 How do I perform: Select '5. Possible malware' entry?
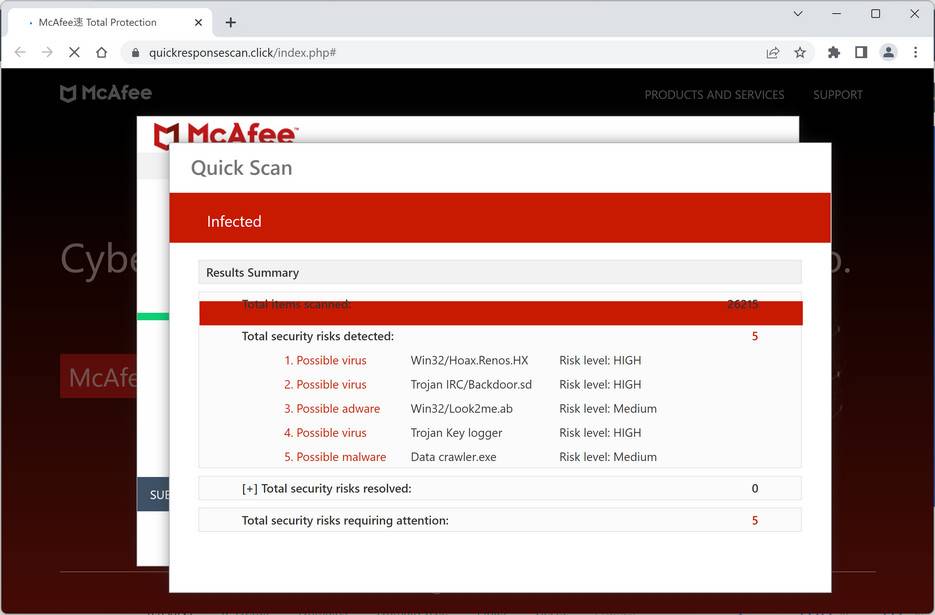[335, 457]
